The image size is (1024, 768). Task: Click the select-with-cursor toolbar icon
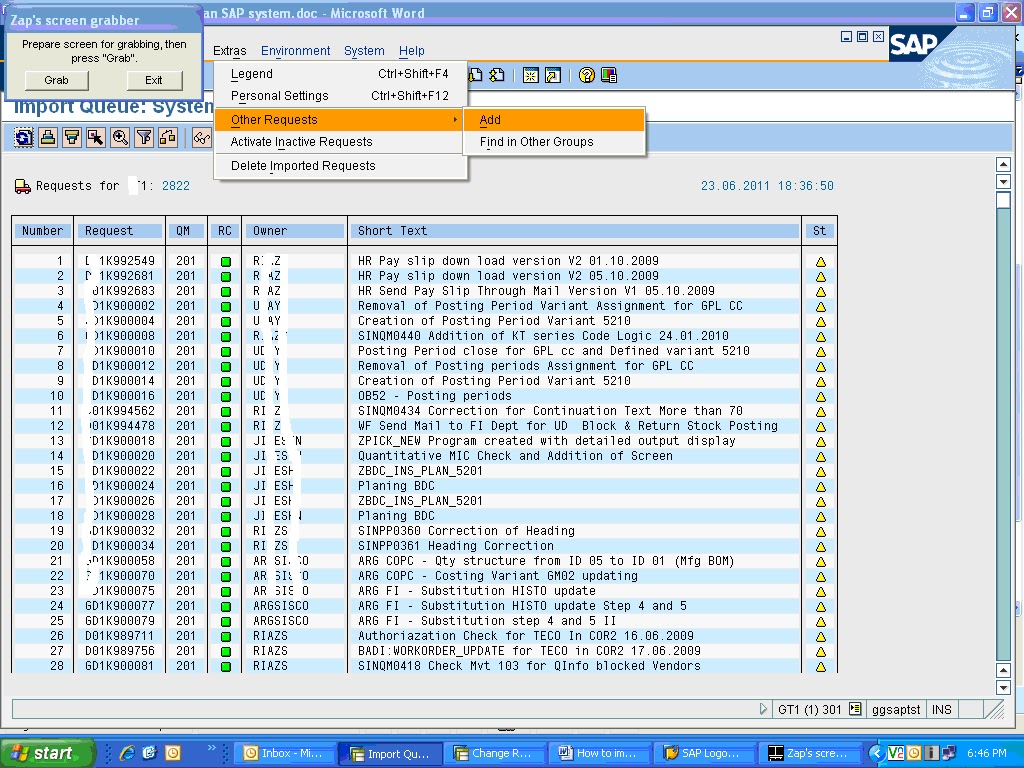coord(96,138)
